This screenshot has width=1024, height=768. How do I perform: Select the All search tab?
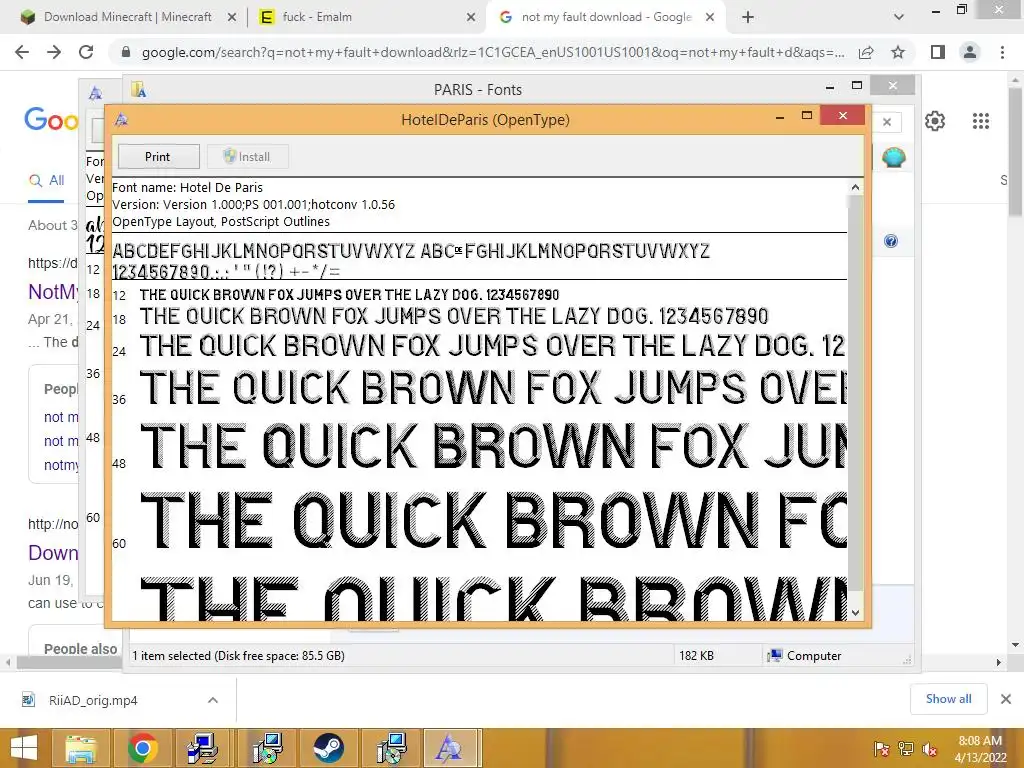(x=46, y=181)
